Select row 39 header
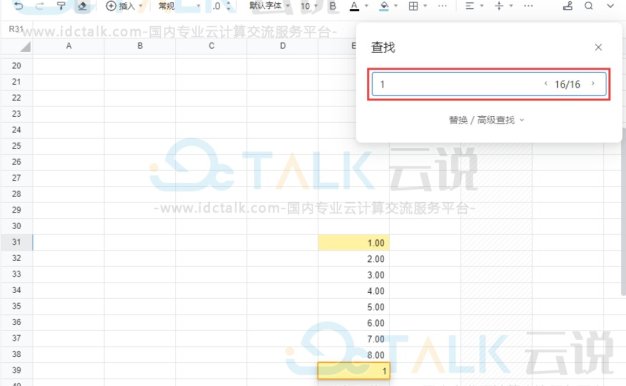The image size is (626, 386). point(16,370)
